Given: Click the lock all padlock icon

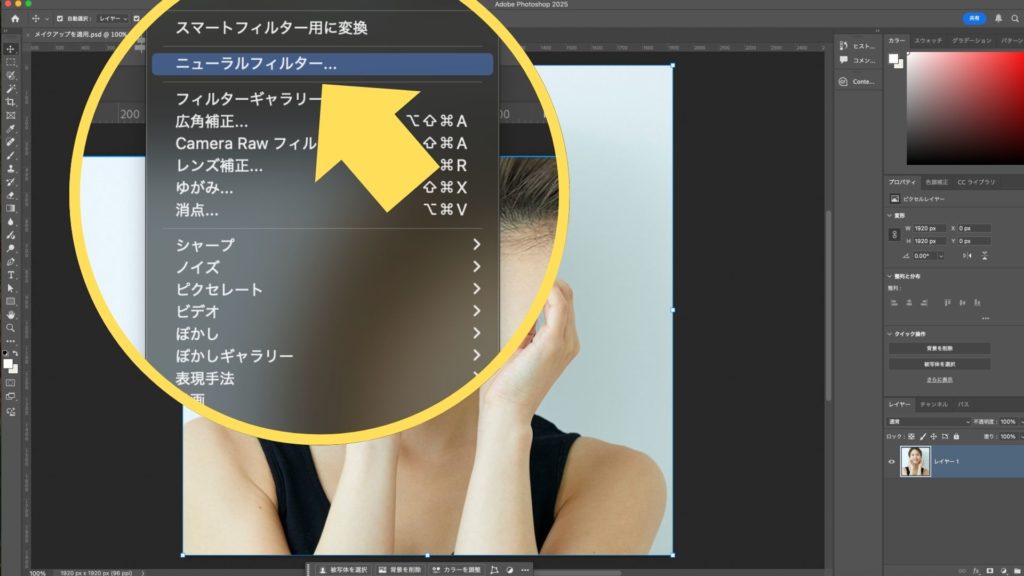Looking at the screenshot, I should pyautogui.click(x=957, y=437).
